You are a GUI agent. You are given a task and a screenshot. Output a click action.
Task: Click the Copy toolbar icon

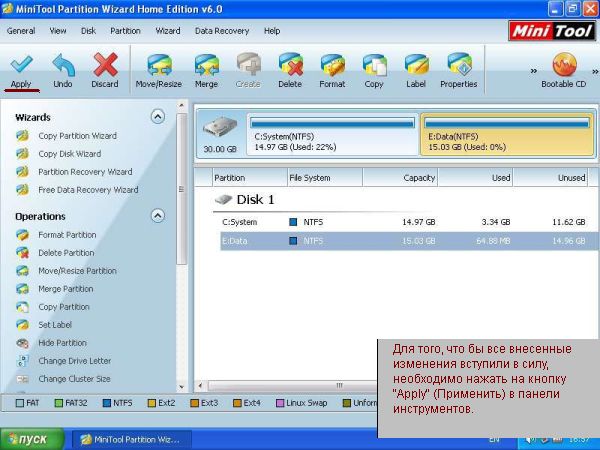(375, 65)
